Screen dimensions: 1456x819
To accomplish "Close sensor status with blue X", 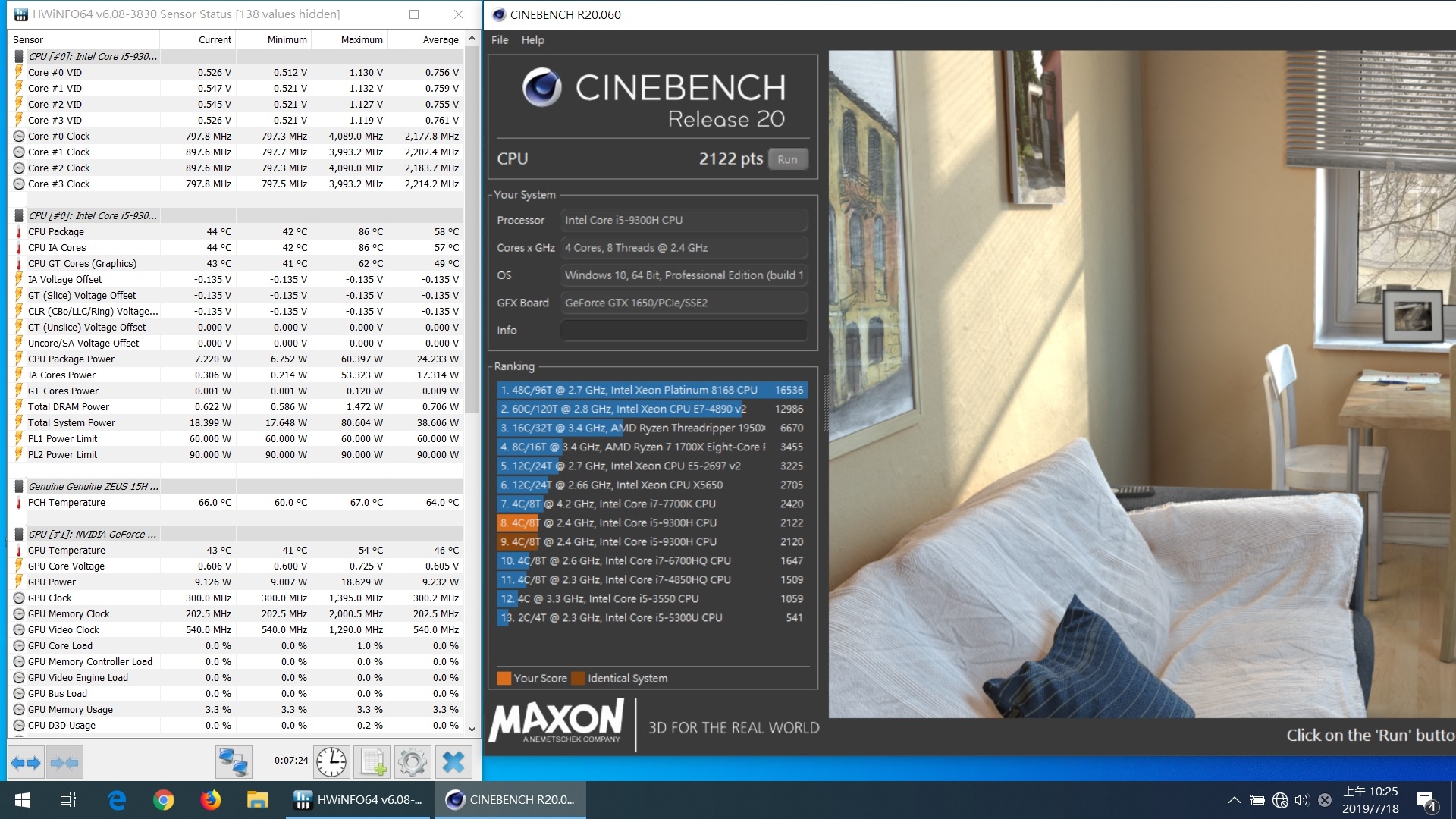I will pyautogui.click(x=453, y=762).
